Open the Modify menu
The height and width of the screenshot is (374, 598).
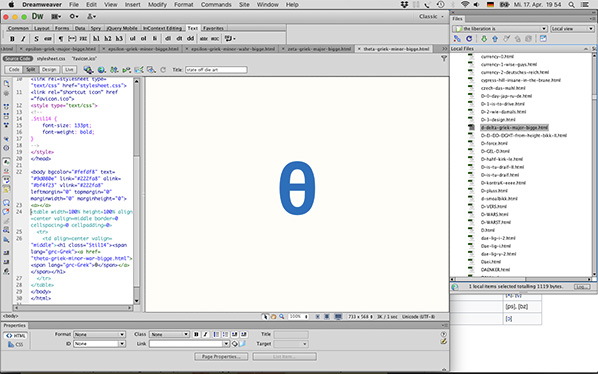click(157, 5)
